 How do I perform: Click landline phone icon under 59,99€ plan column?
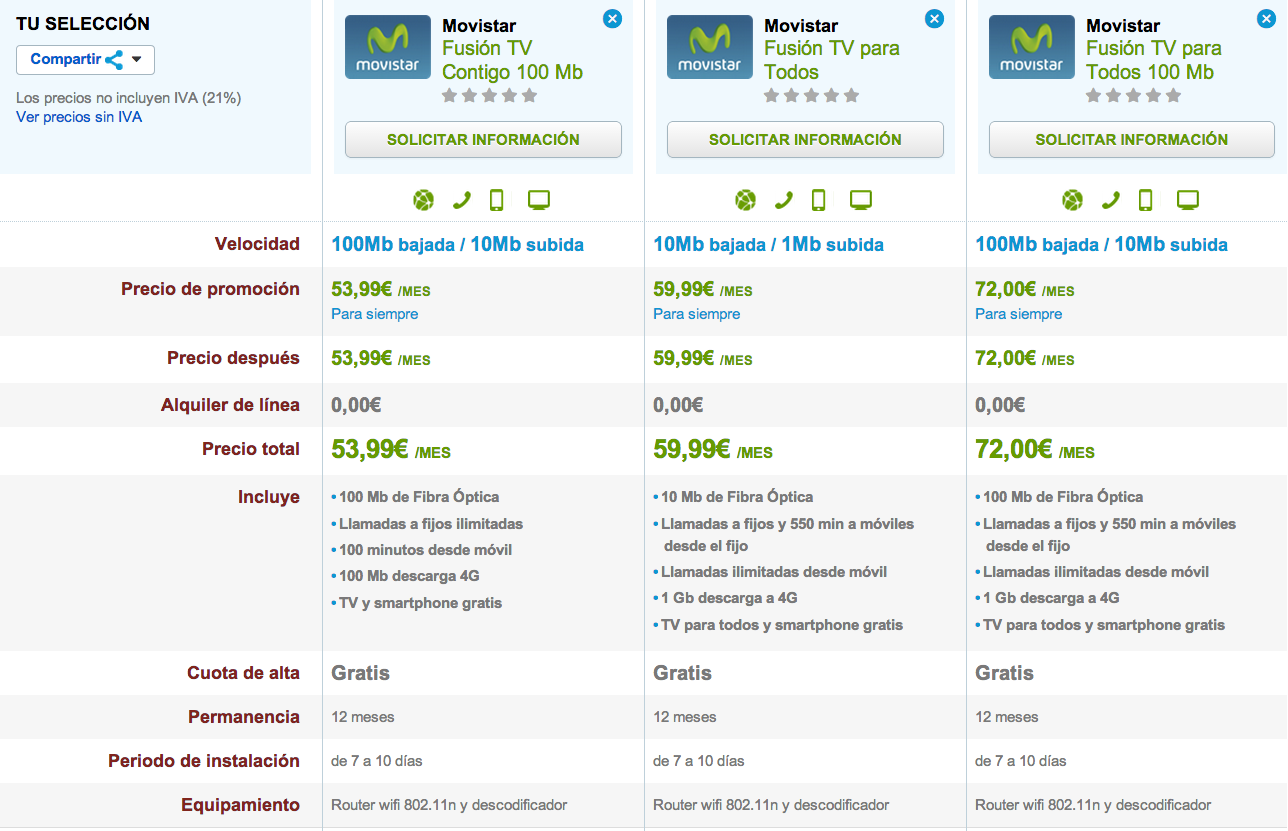[783, 200]
